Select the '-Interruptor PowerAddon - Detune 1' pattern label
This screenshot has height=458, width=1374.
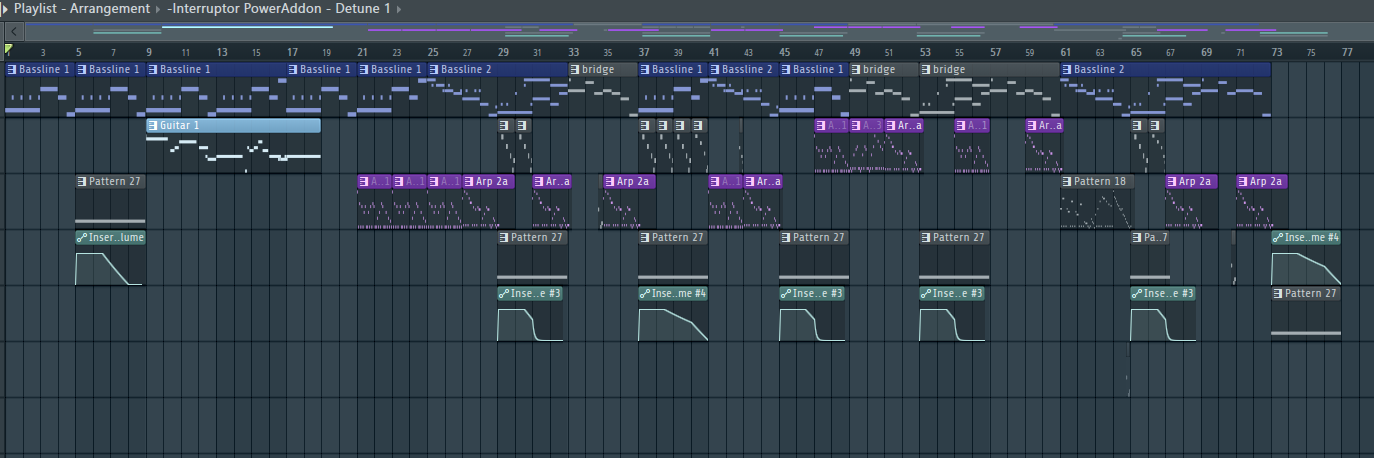pos(279,8)
